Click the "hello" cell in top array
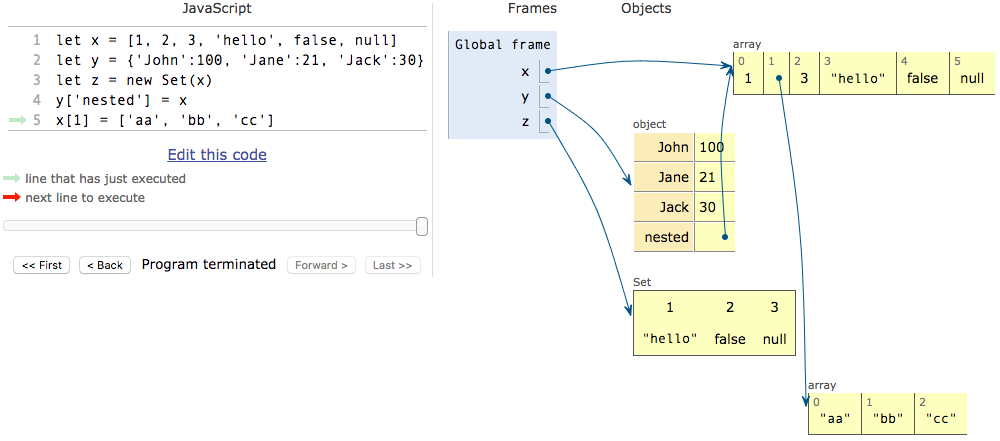Image resolution: width=1000 pixels, height=441 pixels. pyautogui.click(x=858, y=78)
